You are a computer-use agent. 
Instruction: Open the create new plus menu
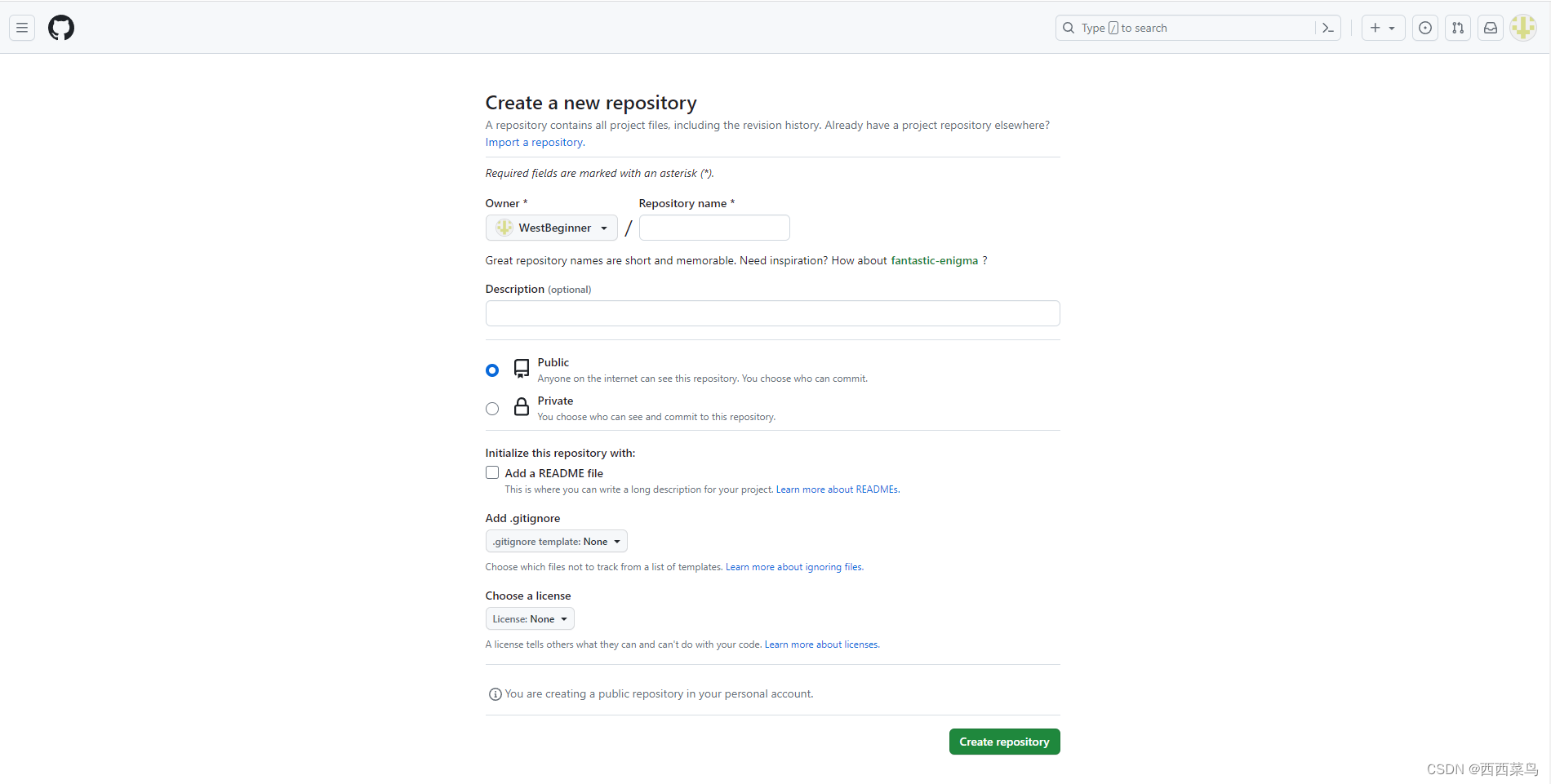(x=1383, y=28)
